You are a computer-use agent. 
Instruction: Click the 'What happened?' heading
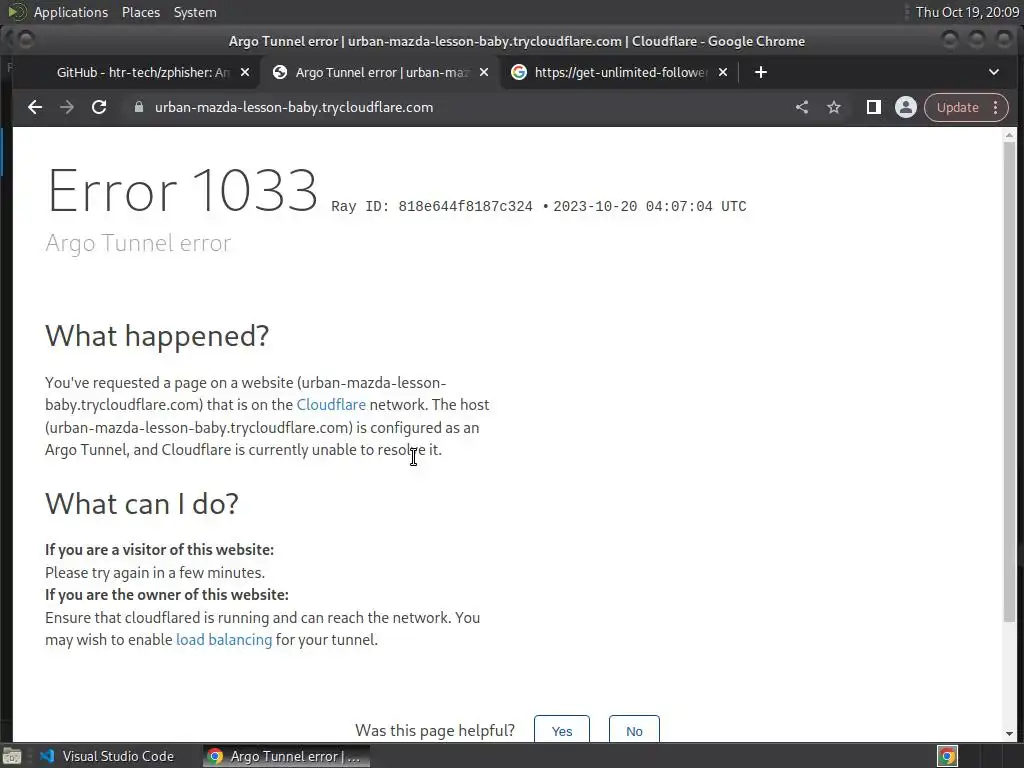point(157,336)
